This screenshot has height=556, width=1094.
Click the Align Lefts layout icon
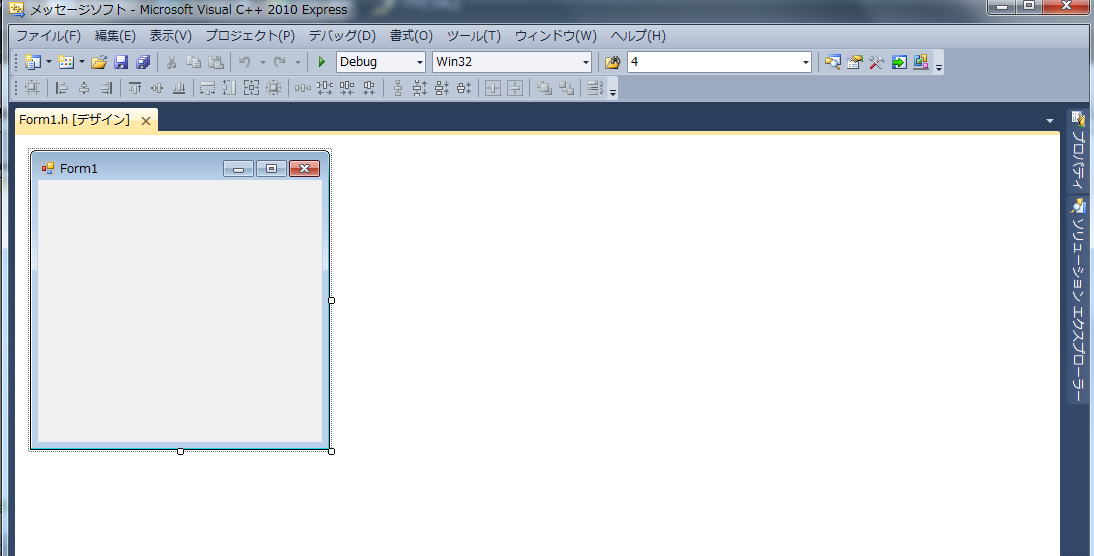point(61,88)
